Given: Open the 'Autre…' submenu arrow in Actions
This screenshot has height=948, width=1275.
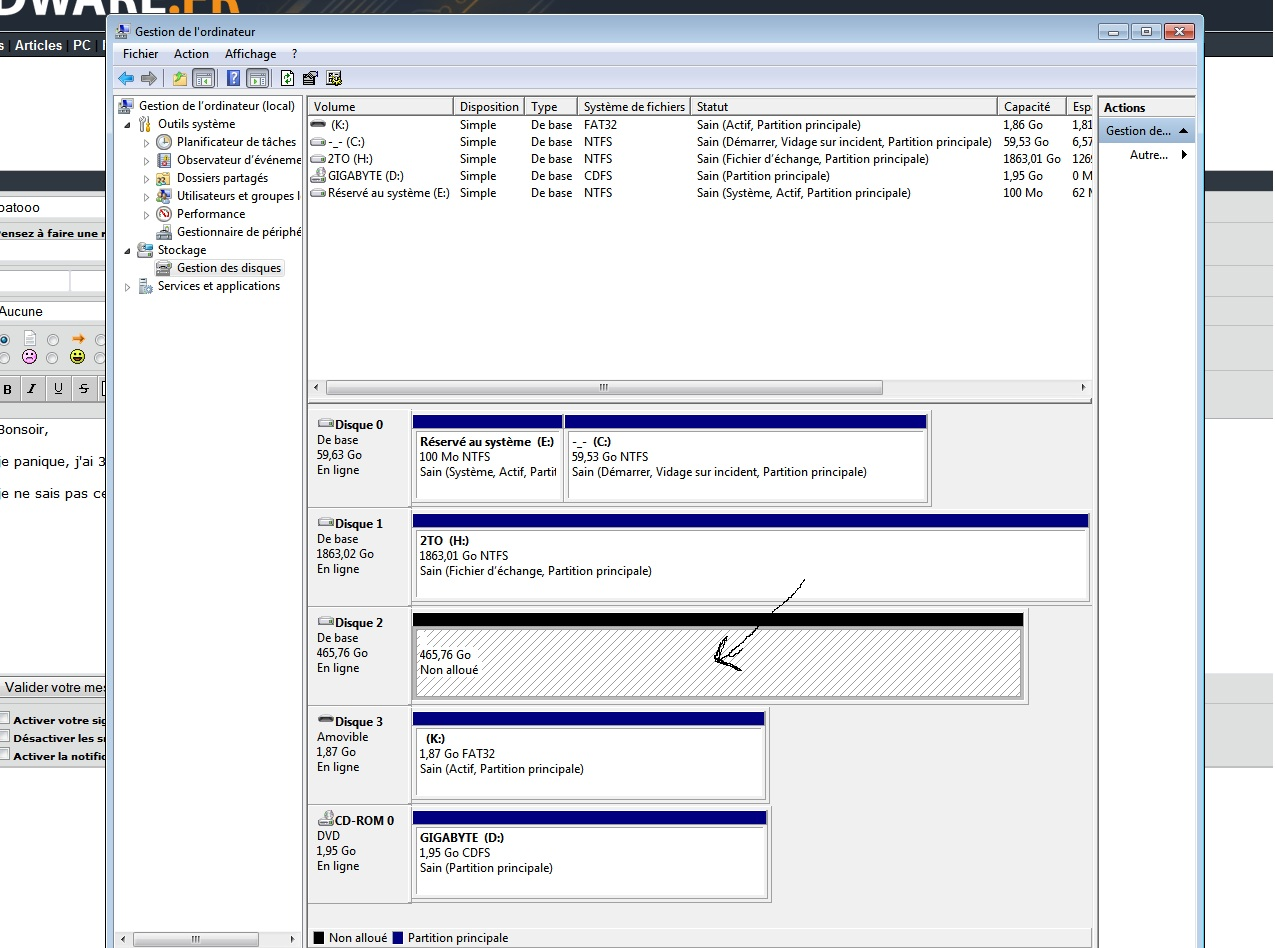Looking at the screenshot, I should coord(1185,155).
